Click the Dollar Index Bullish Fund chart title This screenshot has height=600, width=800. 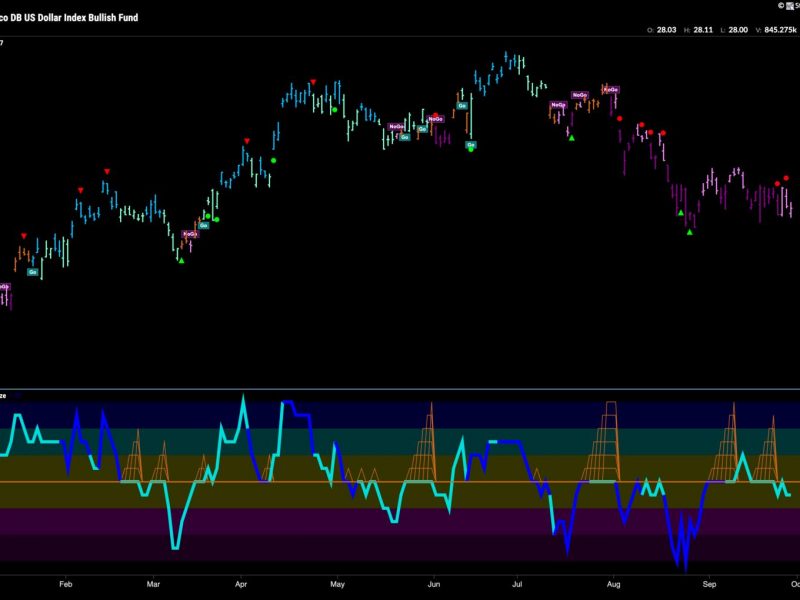tap(69, 17)
